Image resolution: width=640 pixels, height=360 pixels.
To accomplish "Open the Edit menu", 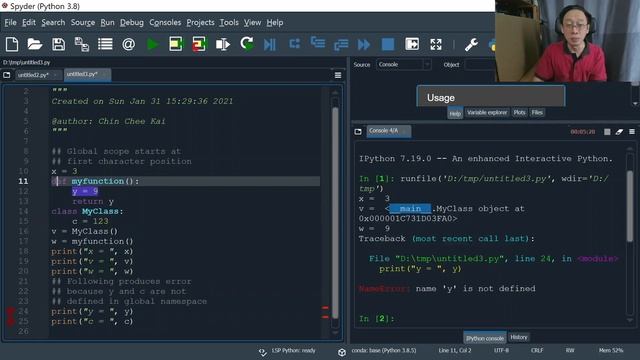I will (x=29, y=22).
